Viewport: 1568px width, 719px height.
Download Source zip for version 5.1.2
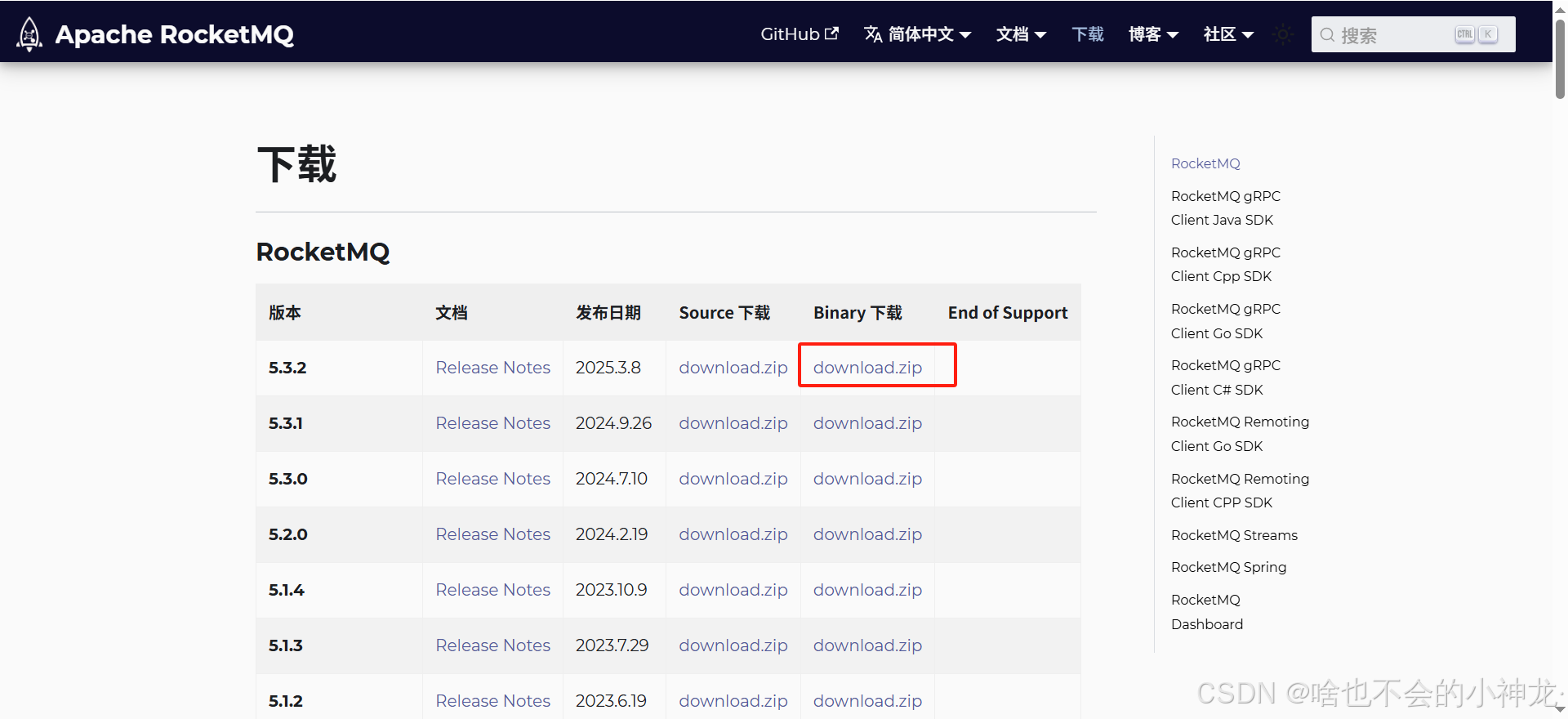coord(733,701)
